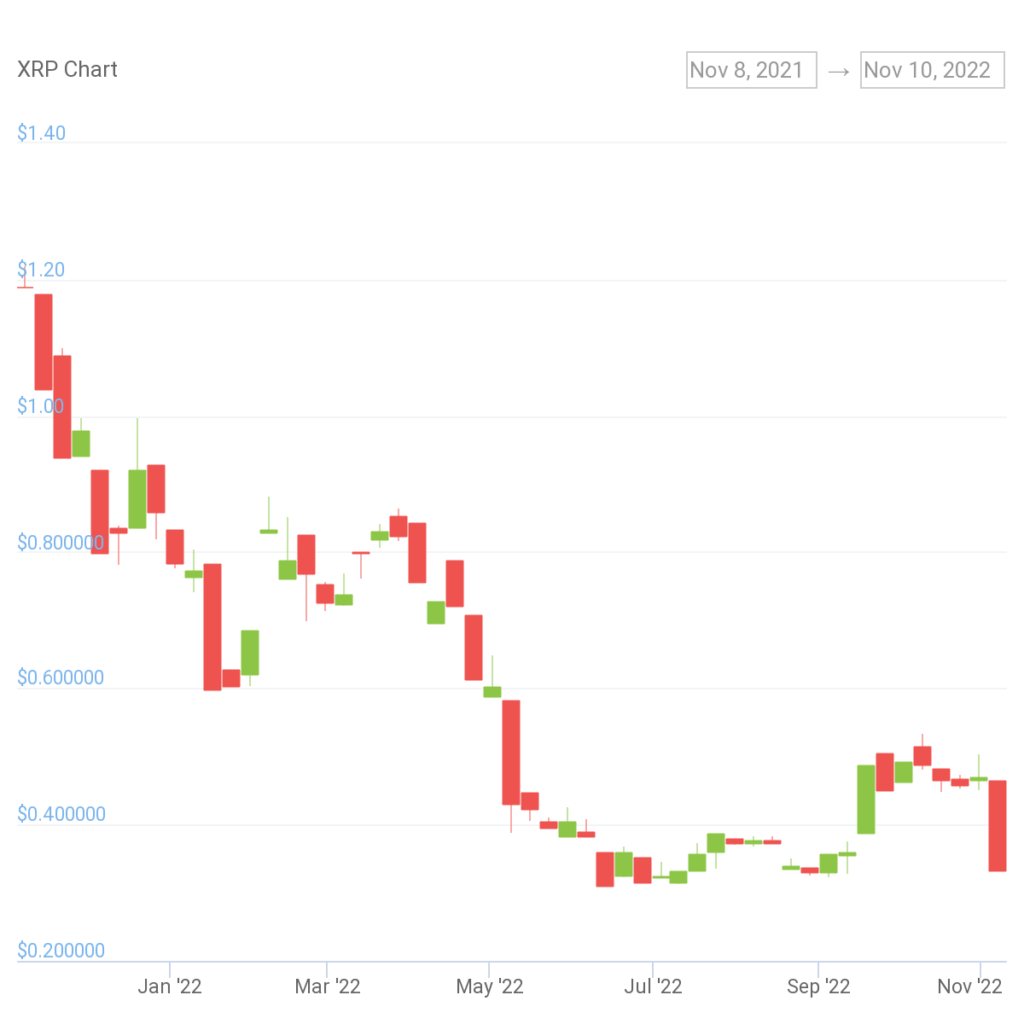The image size is (1024, 1024).
Task: Select the XRP Chart title
Action: pos(67,70)
